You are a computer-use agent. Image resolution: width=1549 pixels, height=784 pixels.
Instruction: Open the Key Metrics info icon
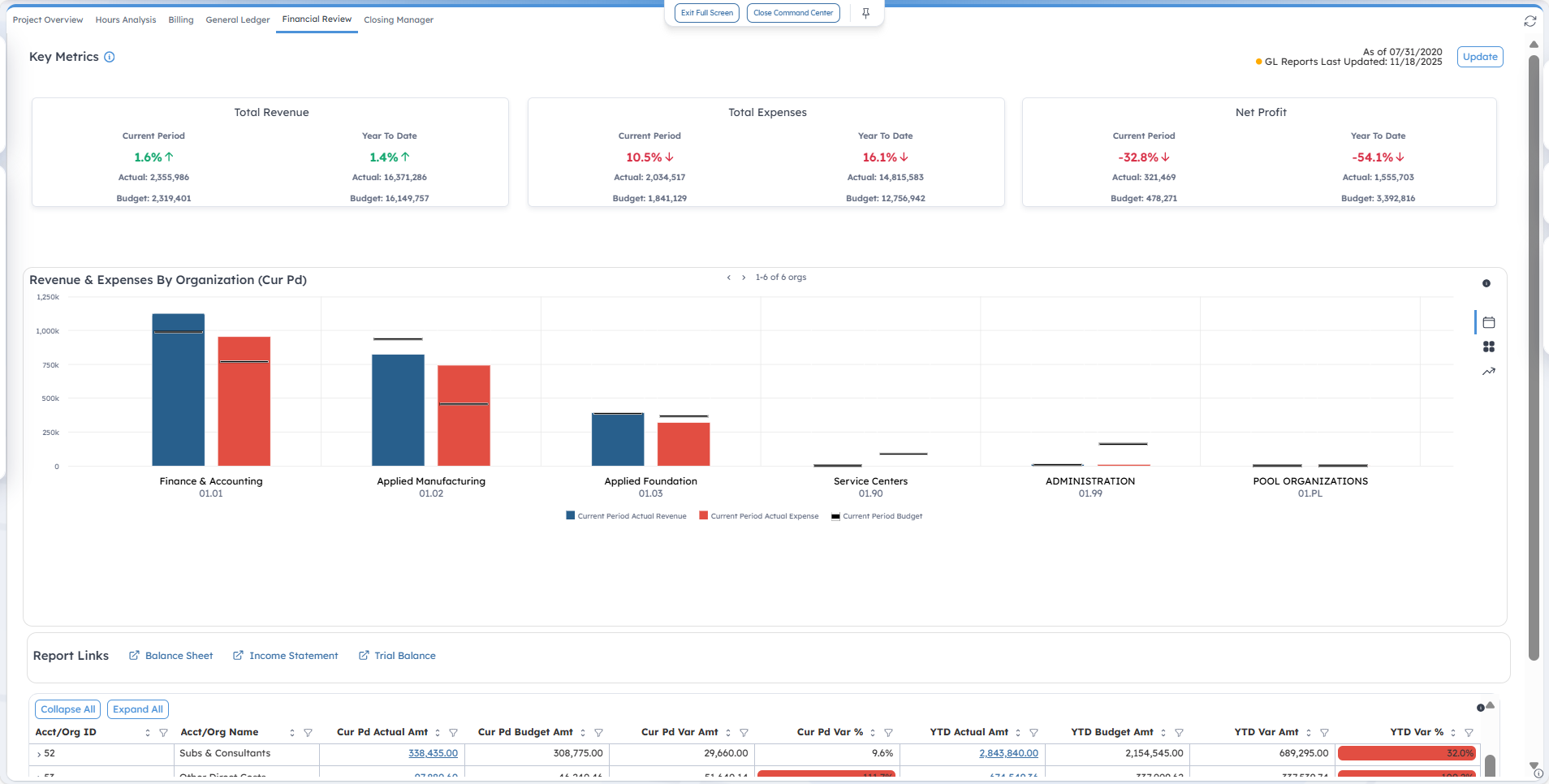coord(110,57)
